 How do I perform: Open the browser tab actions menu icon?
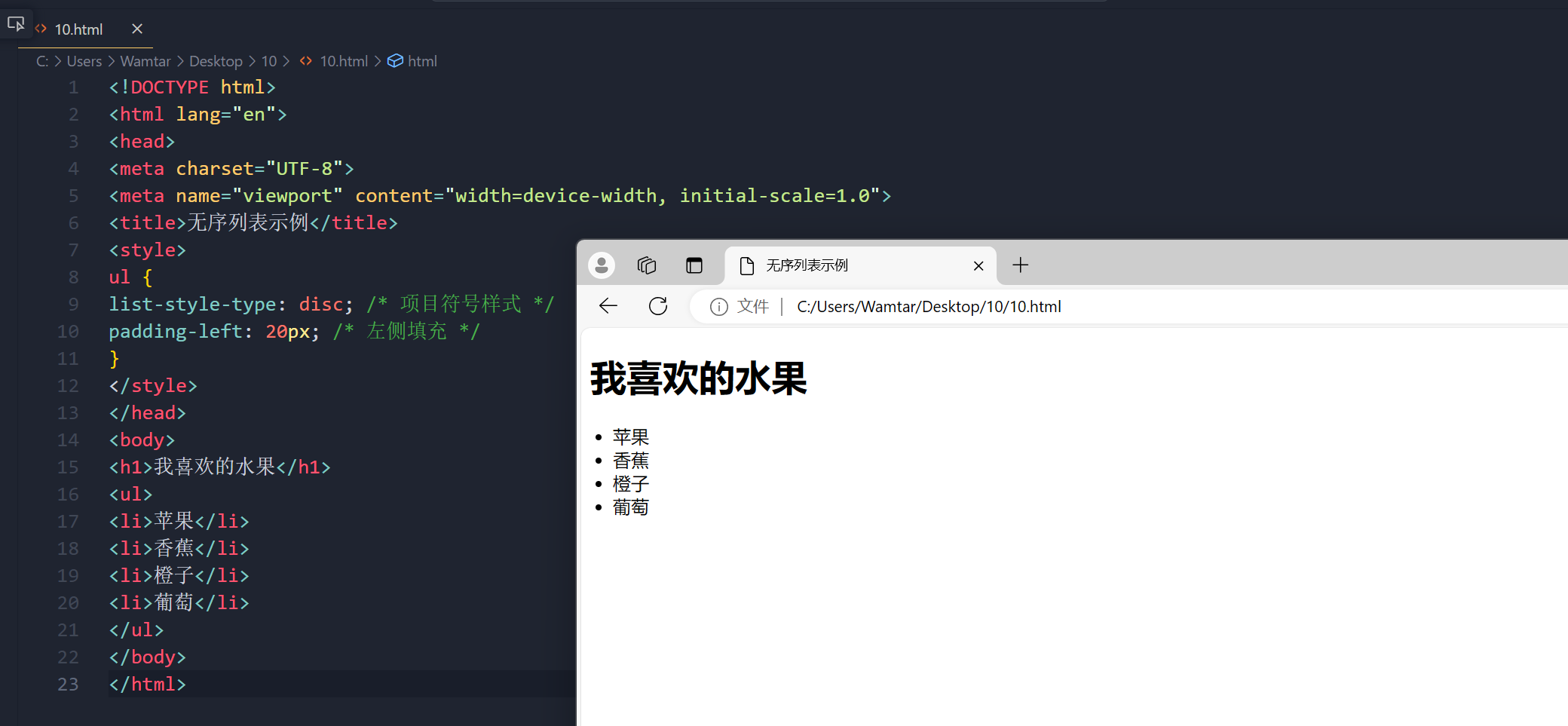[x=694, y=265]
